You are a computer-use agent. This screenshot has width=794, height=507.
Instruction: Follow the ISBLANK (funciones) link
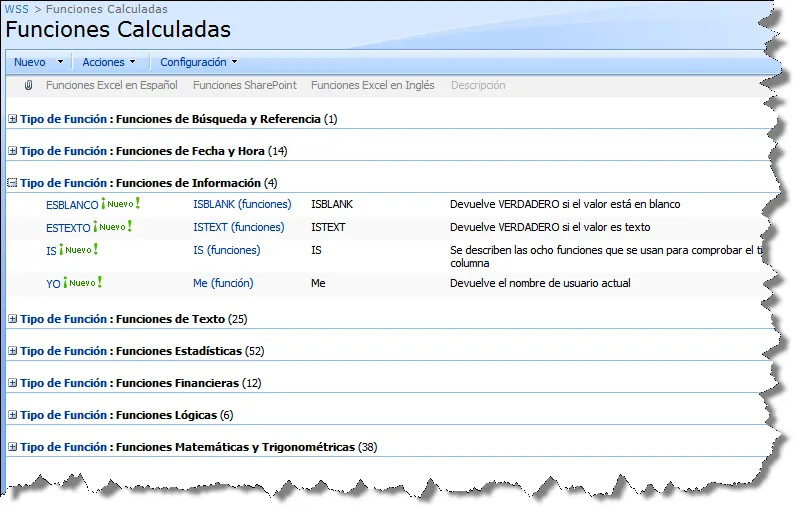point(242,204)
